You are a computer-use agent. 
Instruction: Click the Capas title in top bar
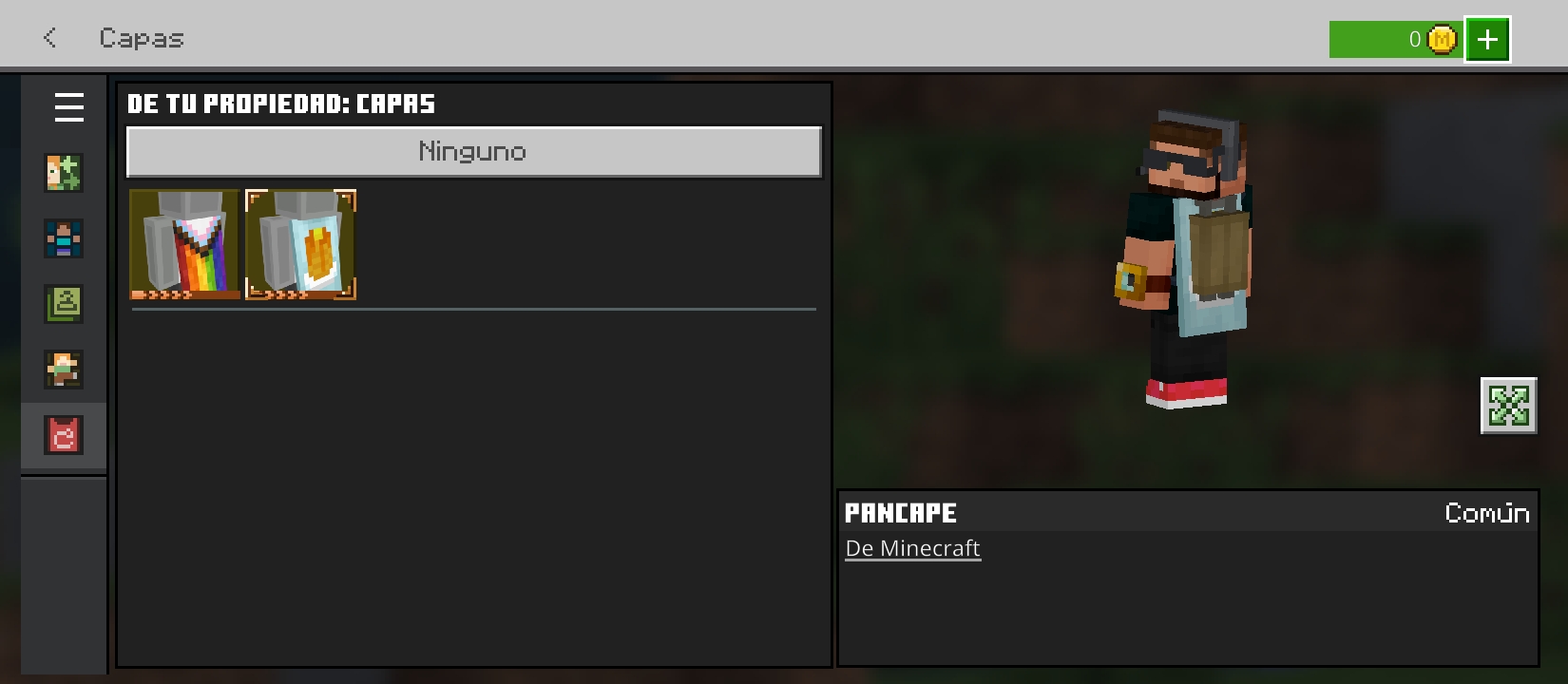(142, 38)
